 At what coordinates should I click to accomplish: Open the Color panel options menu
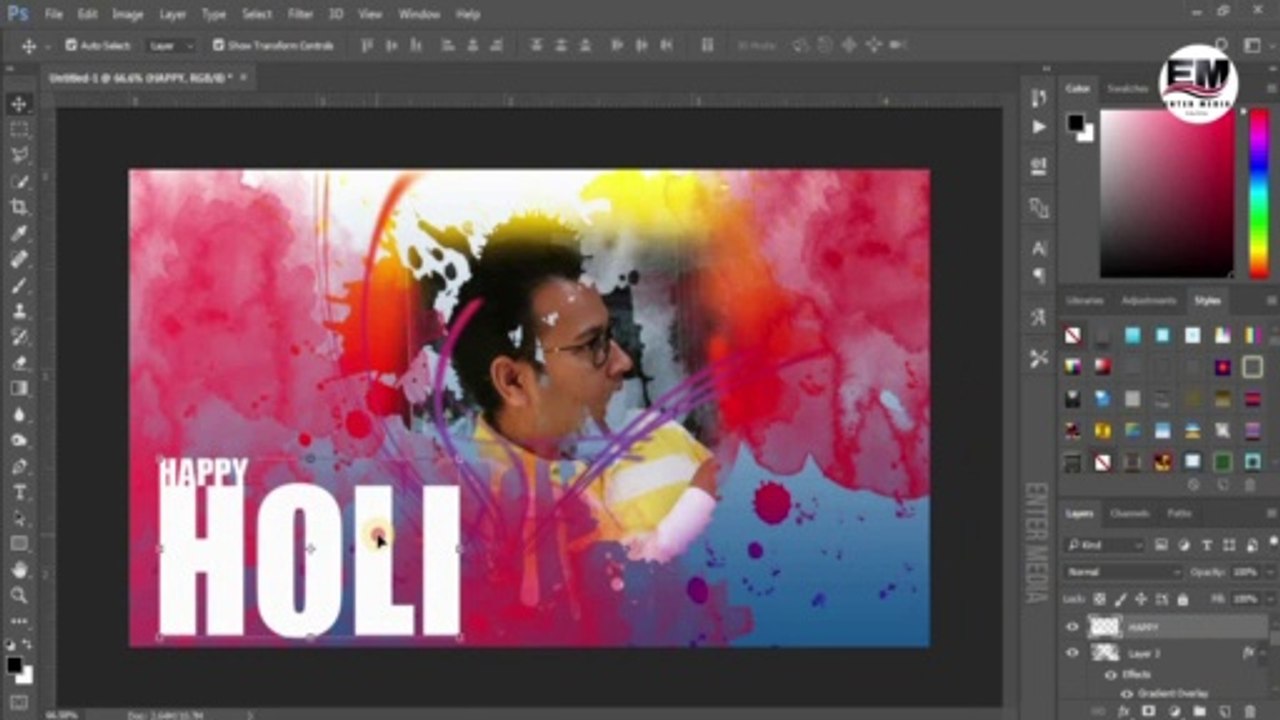click(1271, 89)
